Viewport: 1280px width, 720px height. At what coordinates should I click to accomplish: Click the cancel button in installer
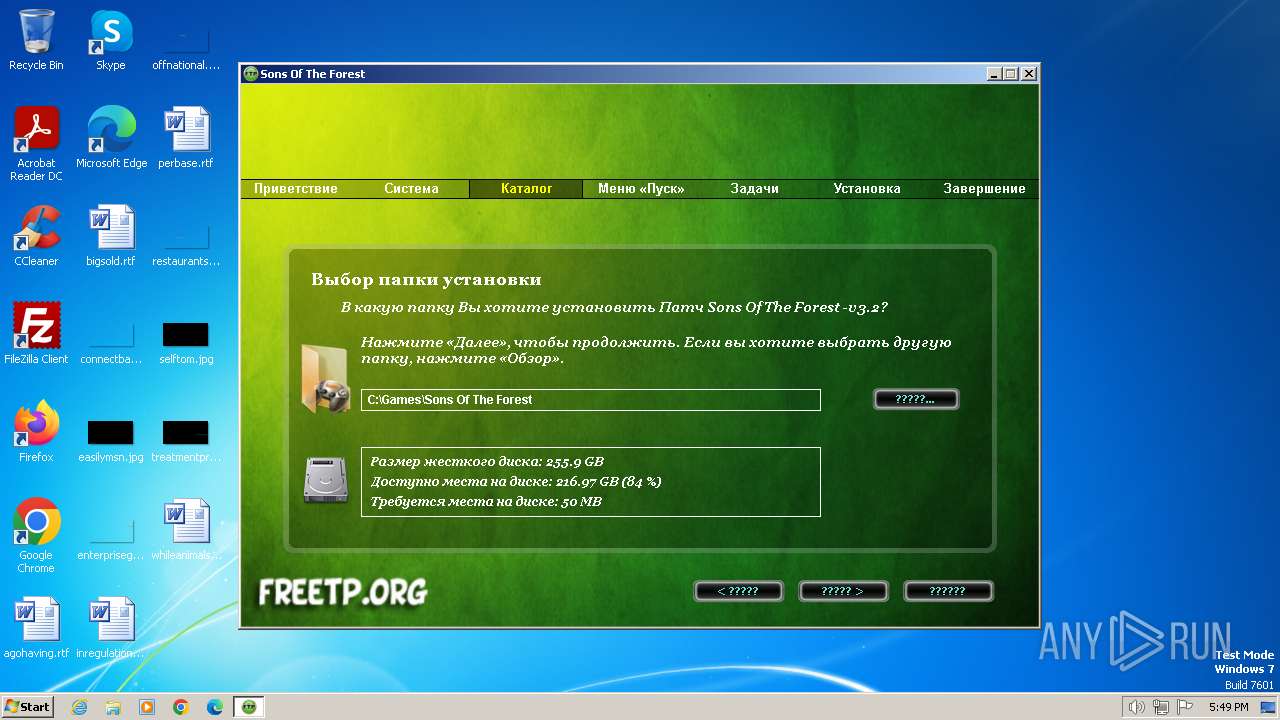948,591
